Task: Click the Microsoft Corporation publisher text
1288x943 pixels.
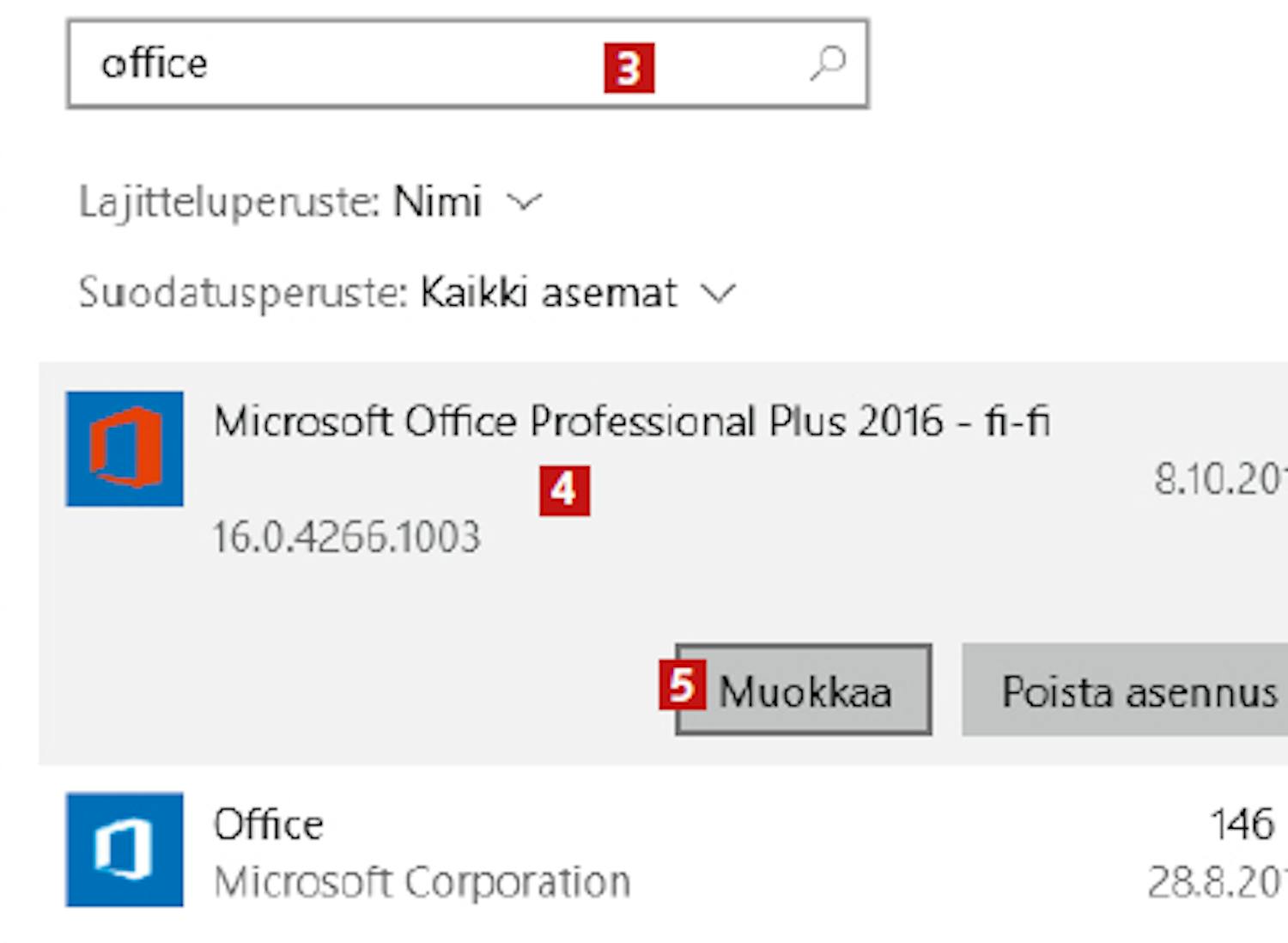Action: 422,882
